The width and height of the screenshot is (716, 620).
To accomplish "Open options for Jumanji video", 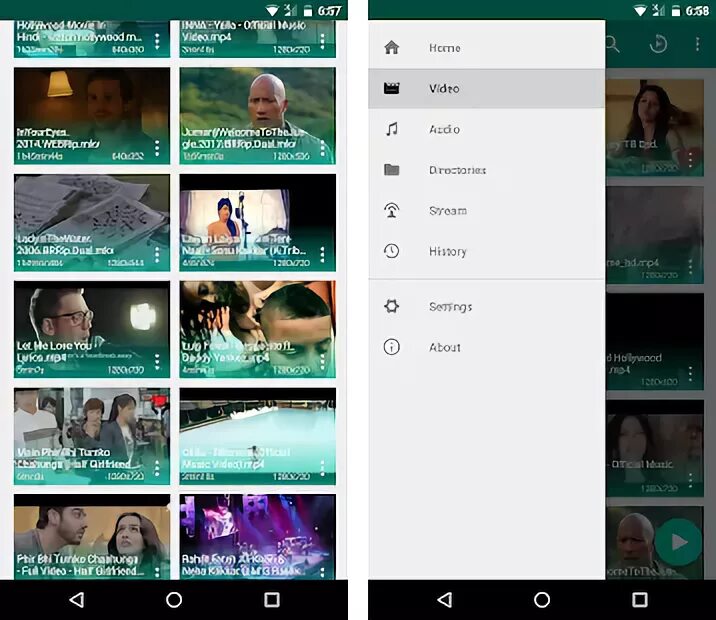I will coord(322,148).
